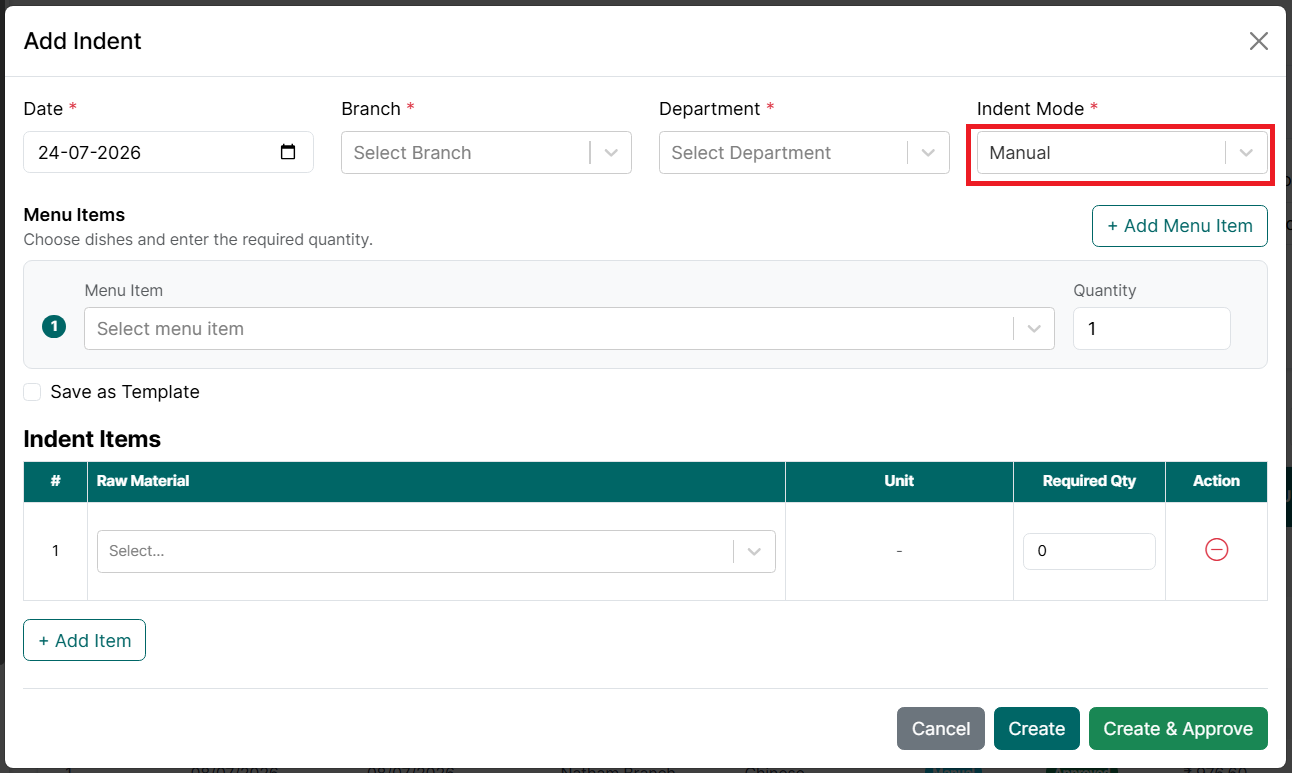This screenshot has height=773, width=1292.
Task: Close the Add Indent dialog
Action: (1258, 41)
